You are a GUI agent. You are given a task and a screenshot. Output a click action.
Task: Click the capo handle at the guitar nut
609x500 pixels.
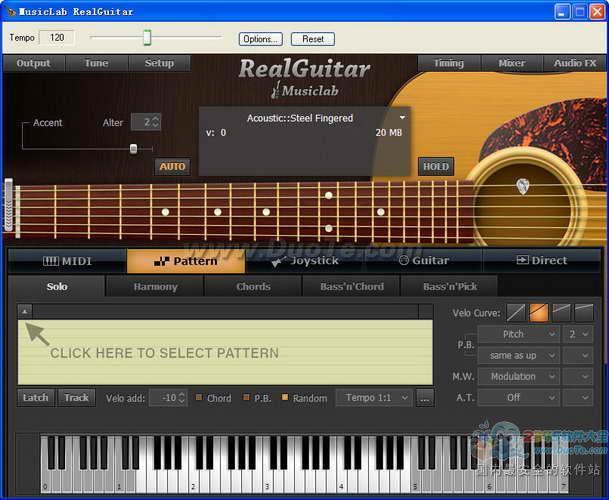(9, 205)
